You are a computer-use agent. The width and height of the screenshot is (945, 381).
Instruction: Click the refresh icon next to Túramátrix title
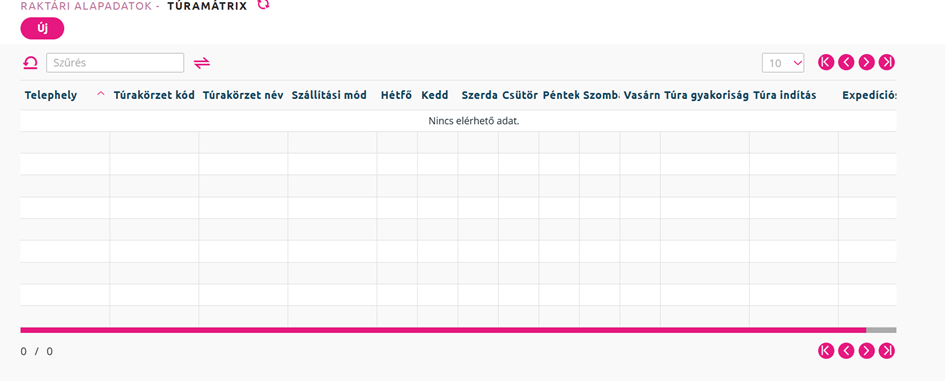[x=263, y=5]
